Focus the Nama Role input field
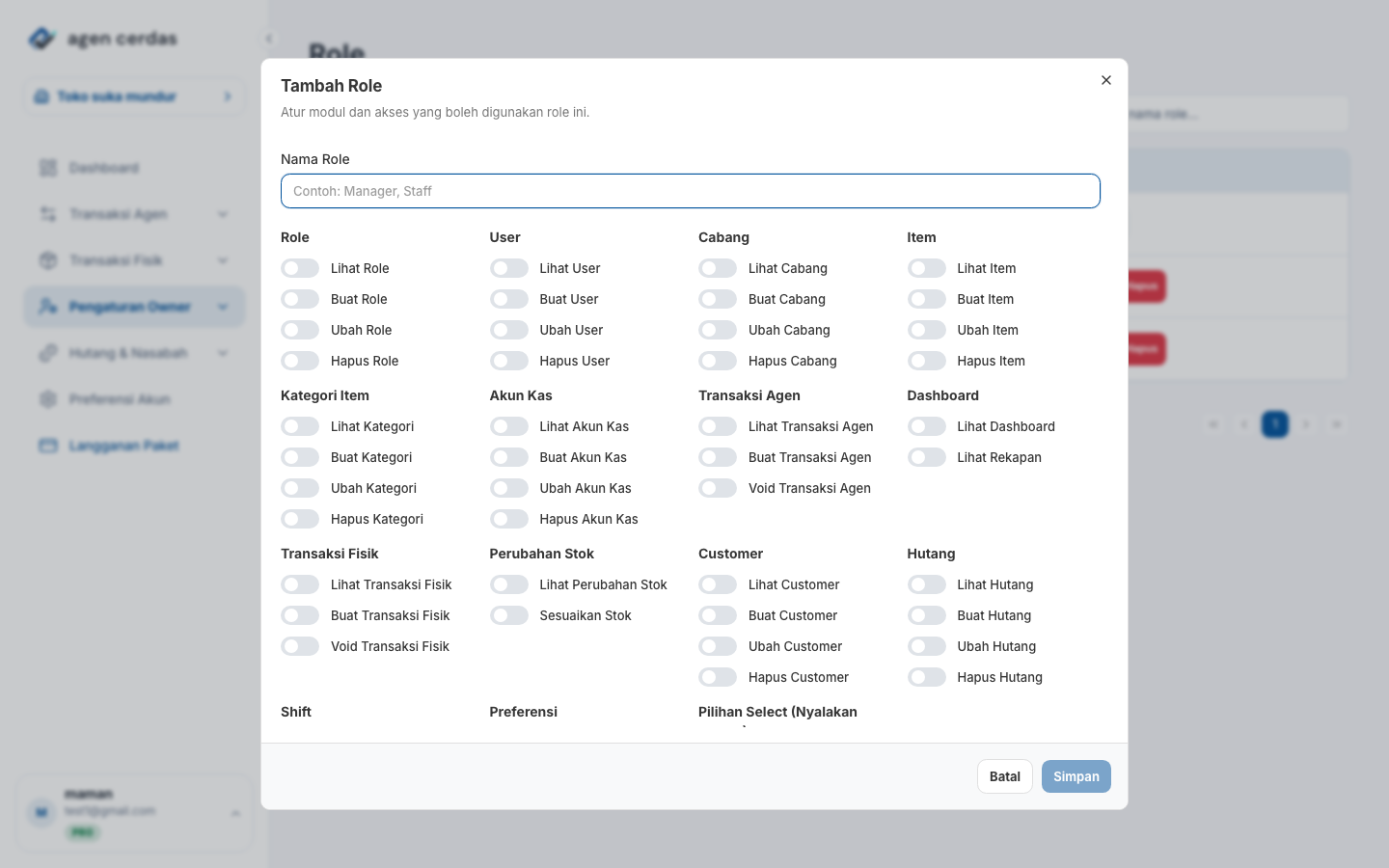Image resolution: width=1389 pixels, height=868 pixels. tap(691, 191)
